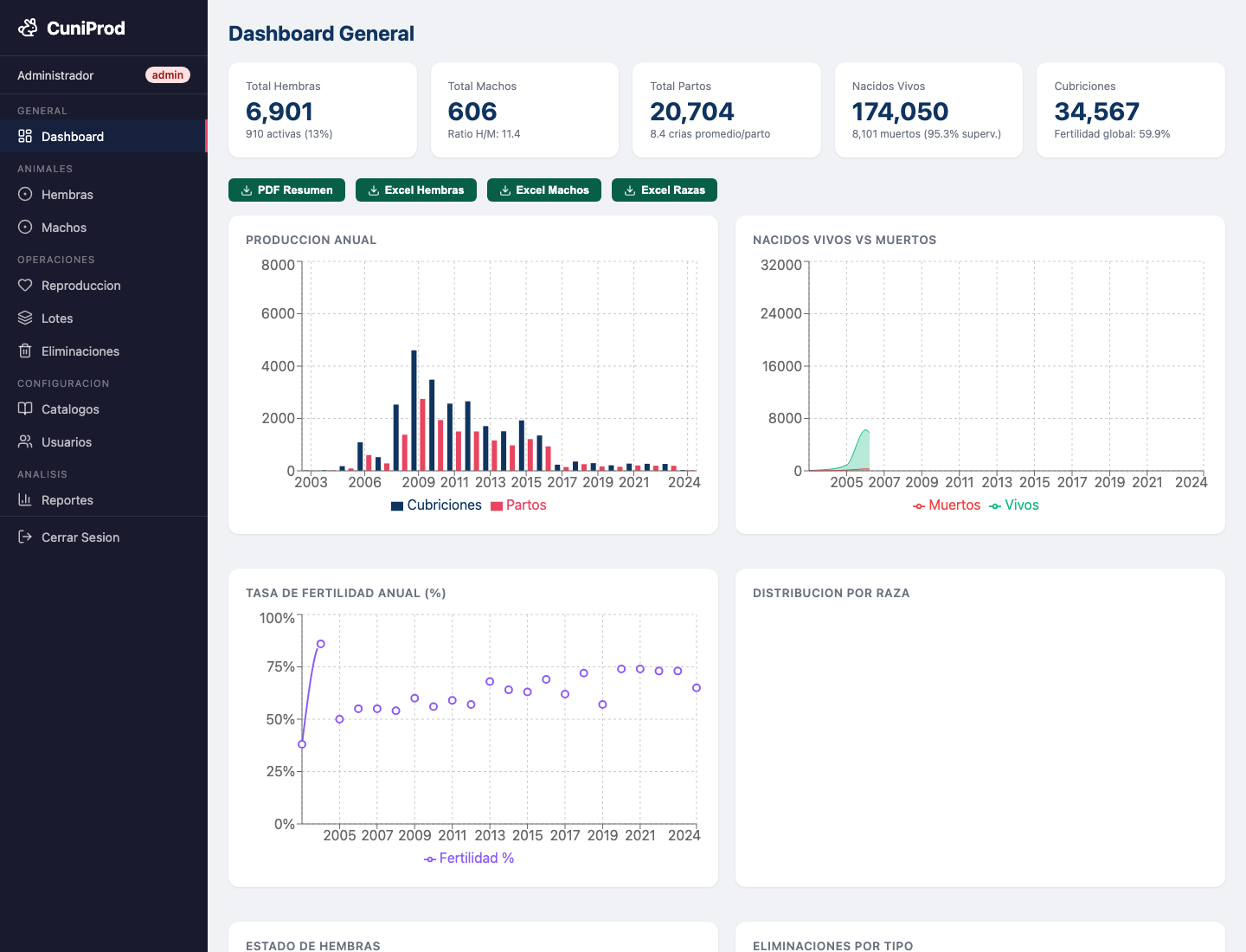Toggle Muertos legend marker in Nacidos chart
The image size is (1246, 952).
click(x=919, y=505)
